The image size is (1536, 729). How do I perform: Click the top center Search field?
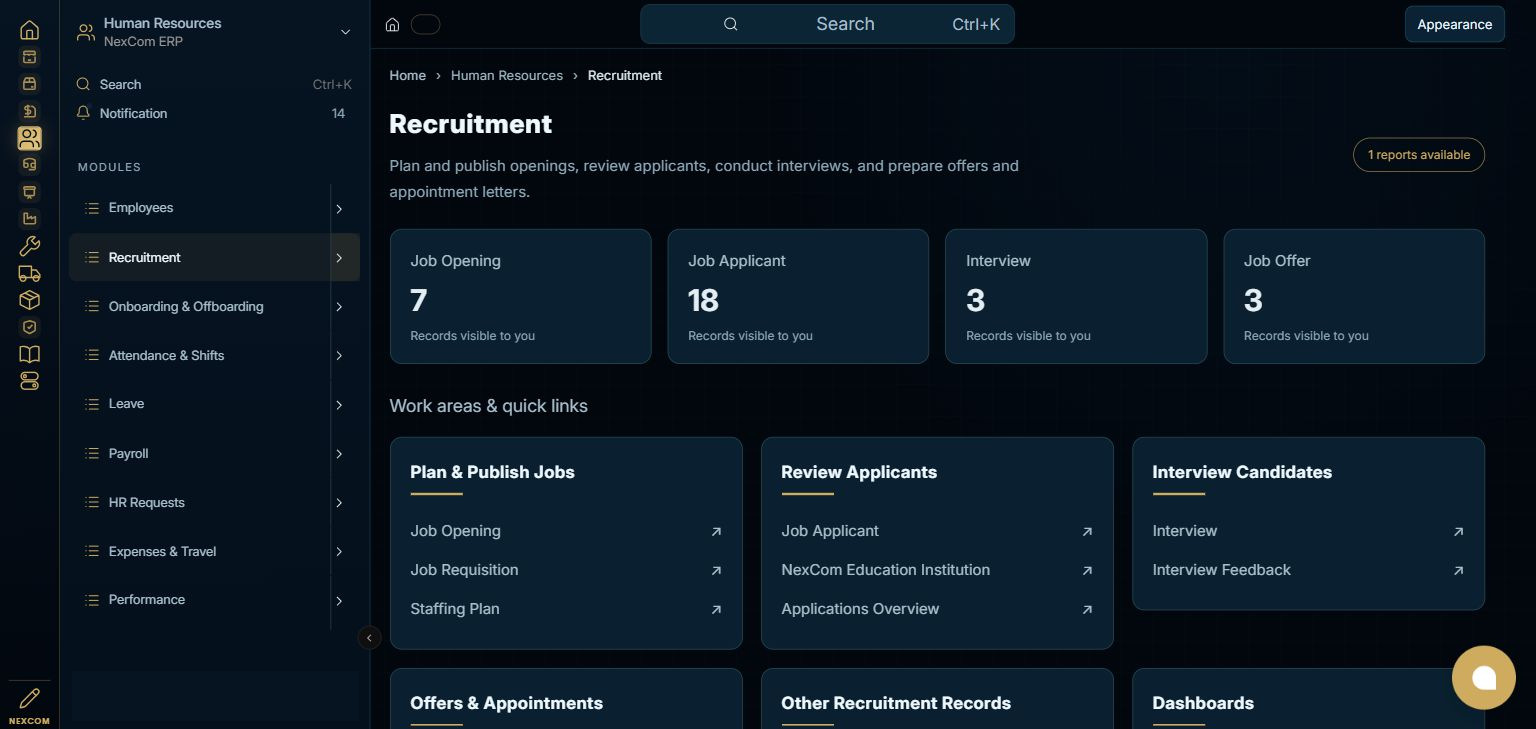click(827, 24)
